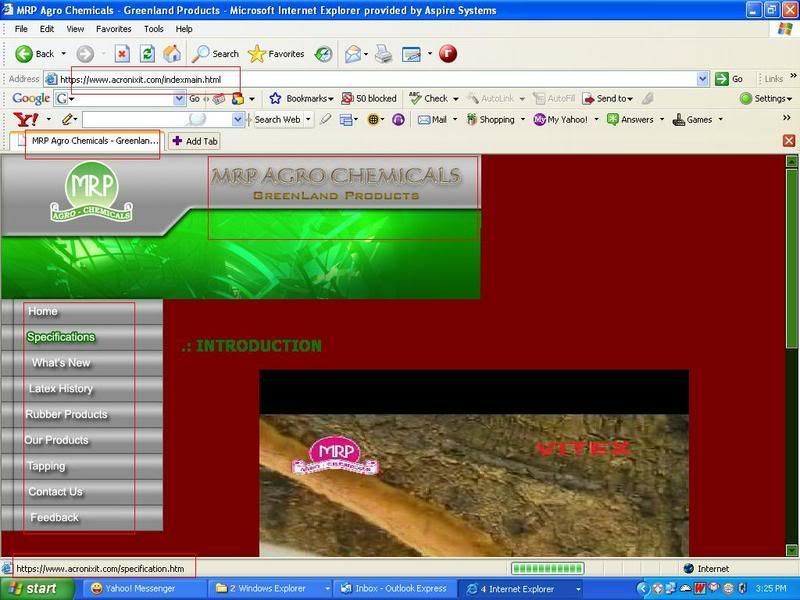Screen dimensions: 800x600
Task: Open the File menu
Action: point(21,29)
